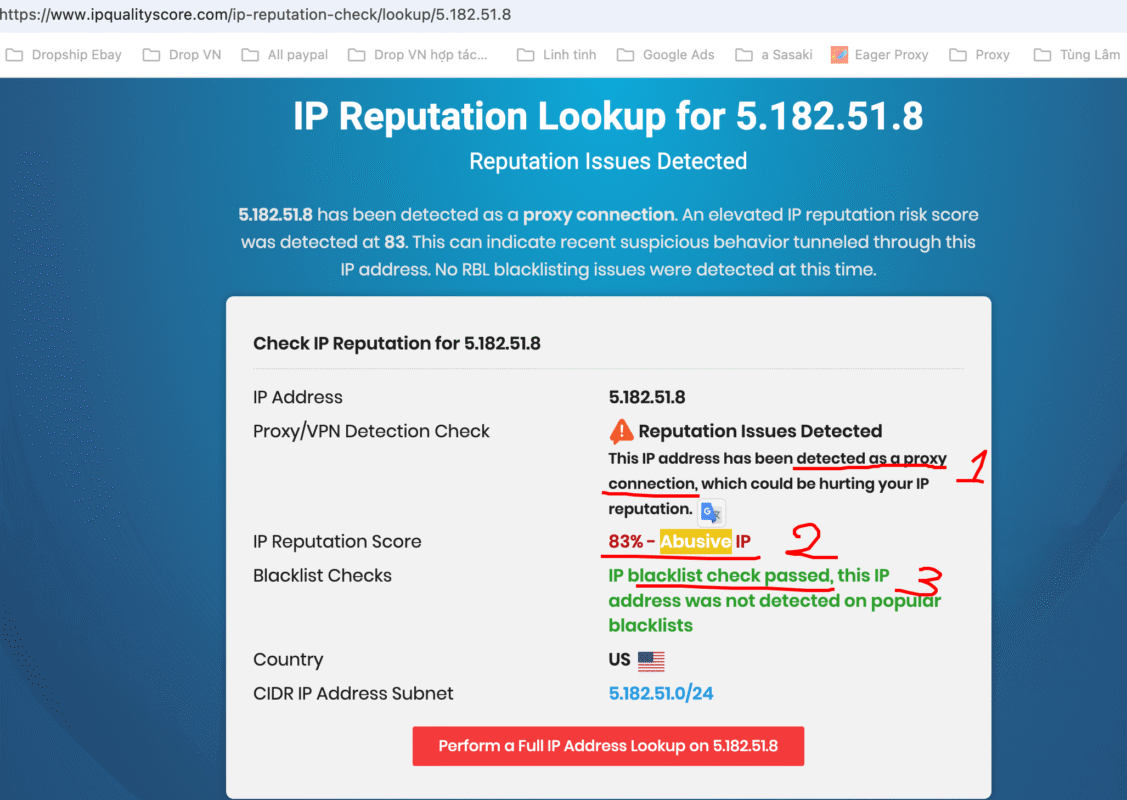Click the browser URL address bar
The height and width of the screenshot is (800, 1127).
coord(564,14)
